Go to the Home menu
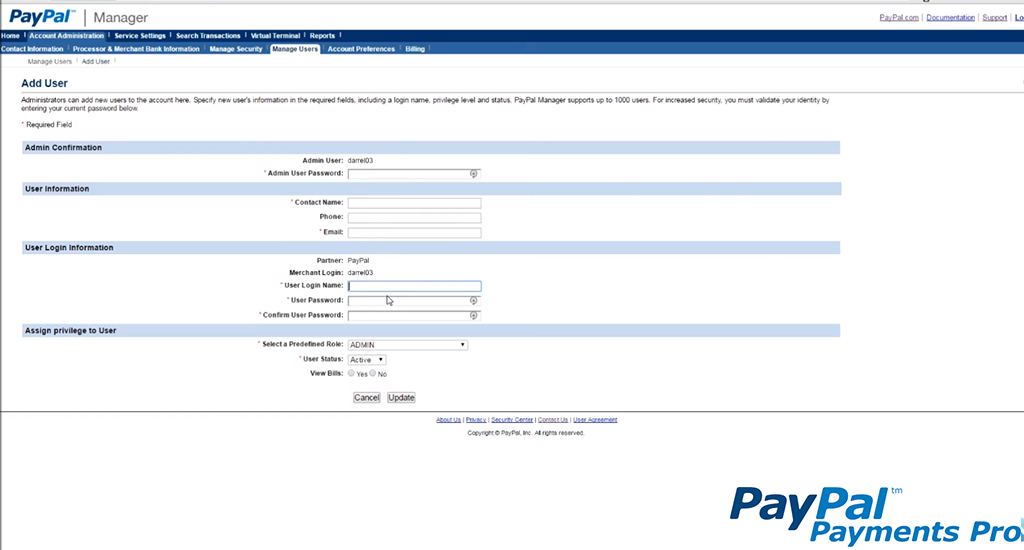Viewport: 1024px width, 550px height. pos(10,36)
